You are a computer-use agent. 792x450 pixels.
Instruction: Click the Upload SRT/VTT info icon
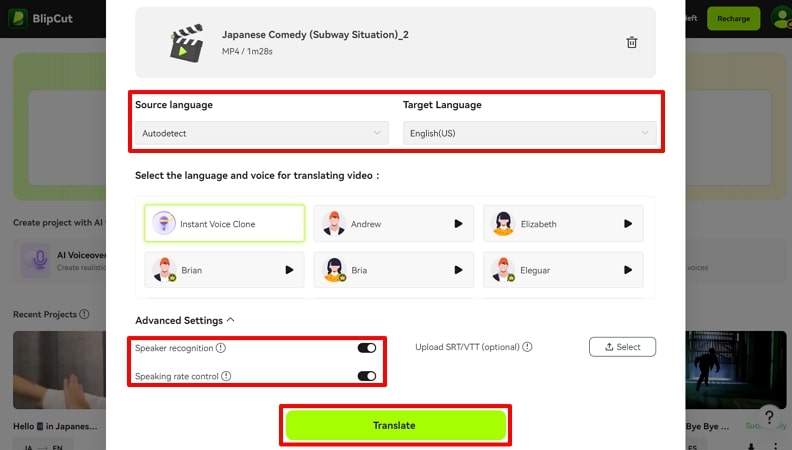point(527,347)
